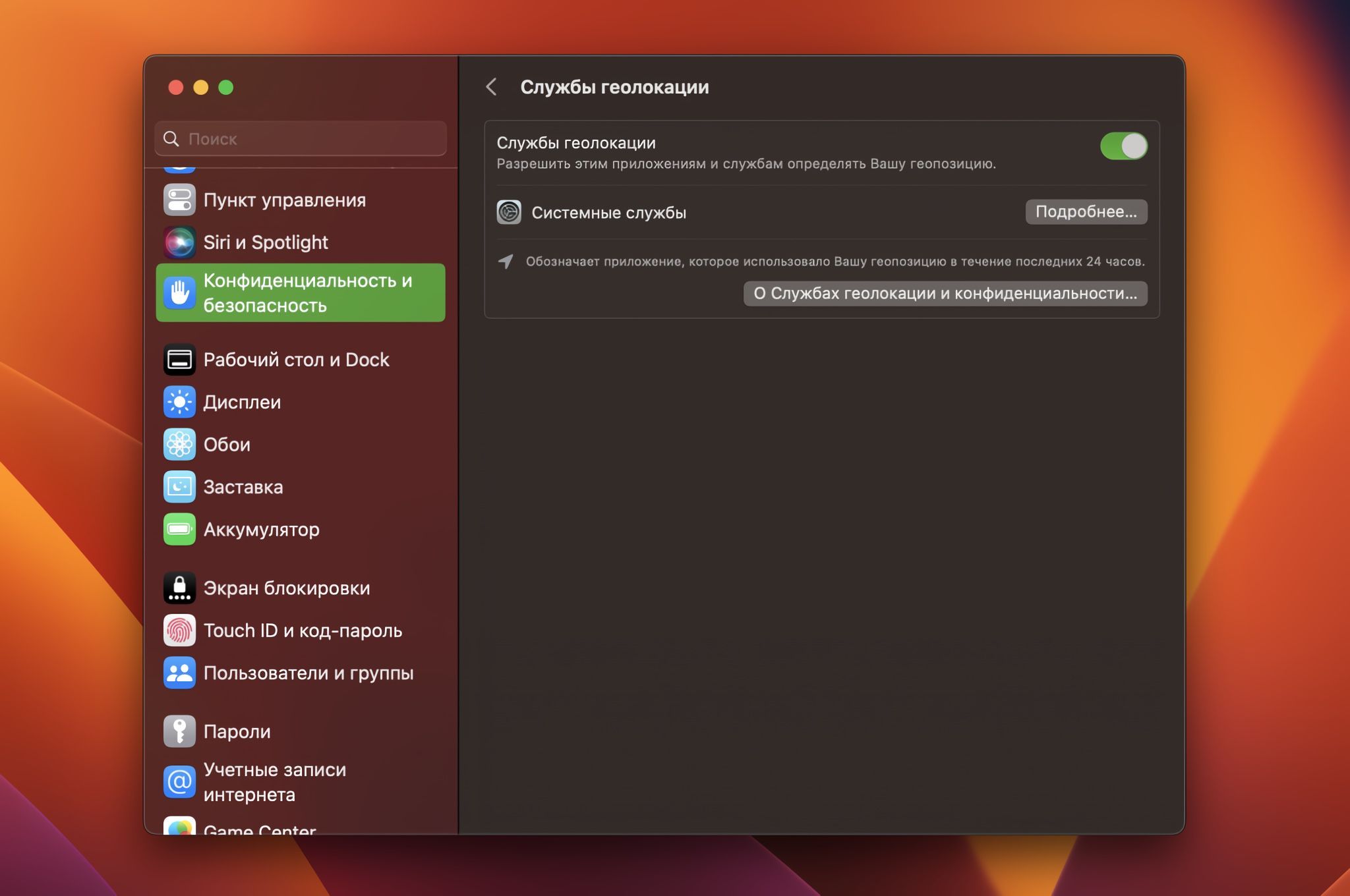1350x896 pixels.
Task: Click the Пользователи и группы icon
Action: coord(179,673)
